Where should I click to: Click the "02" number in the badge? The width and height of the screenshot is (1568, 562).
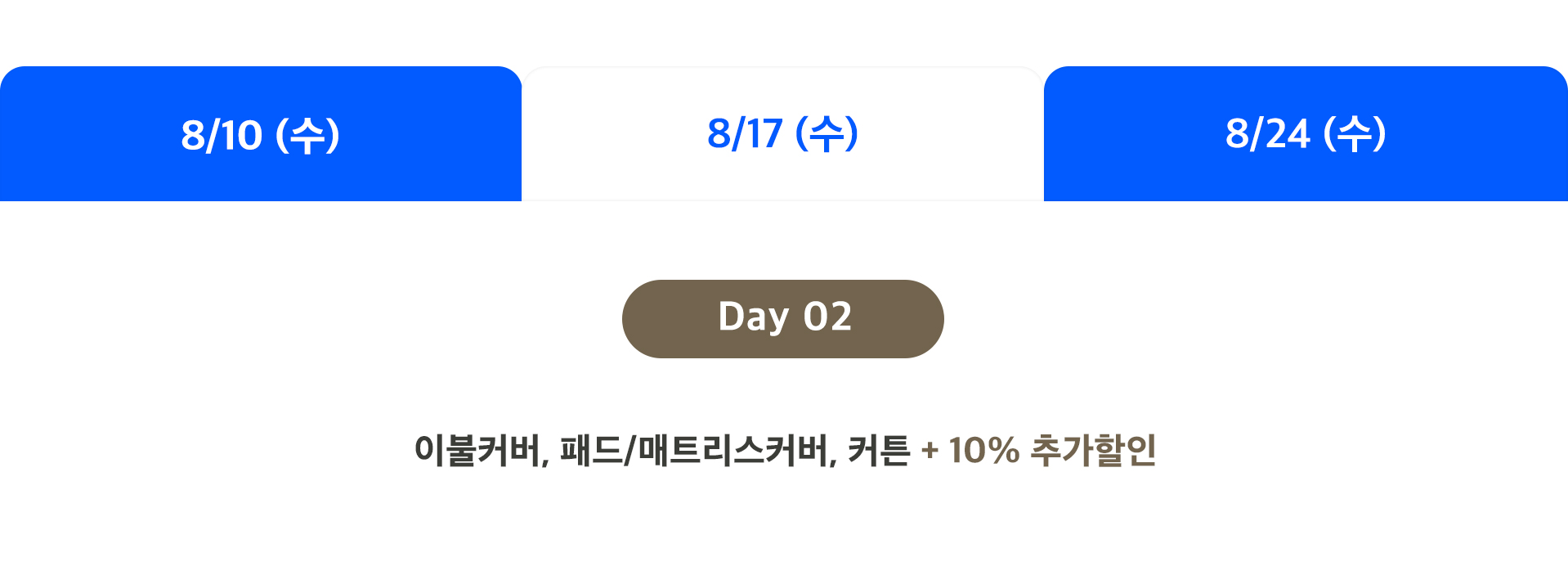(x=827, y=317)
